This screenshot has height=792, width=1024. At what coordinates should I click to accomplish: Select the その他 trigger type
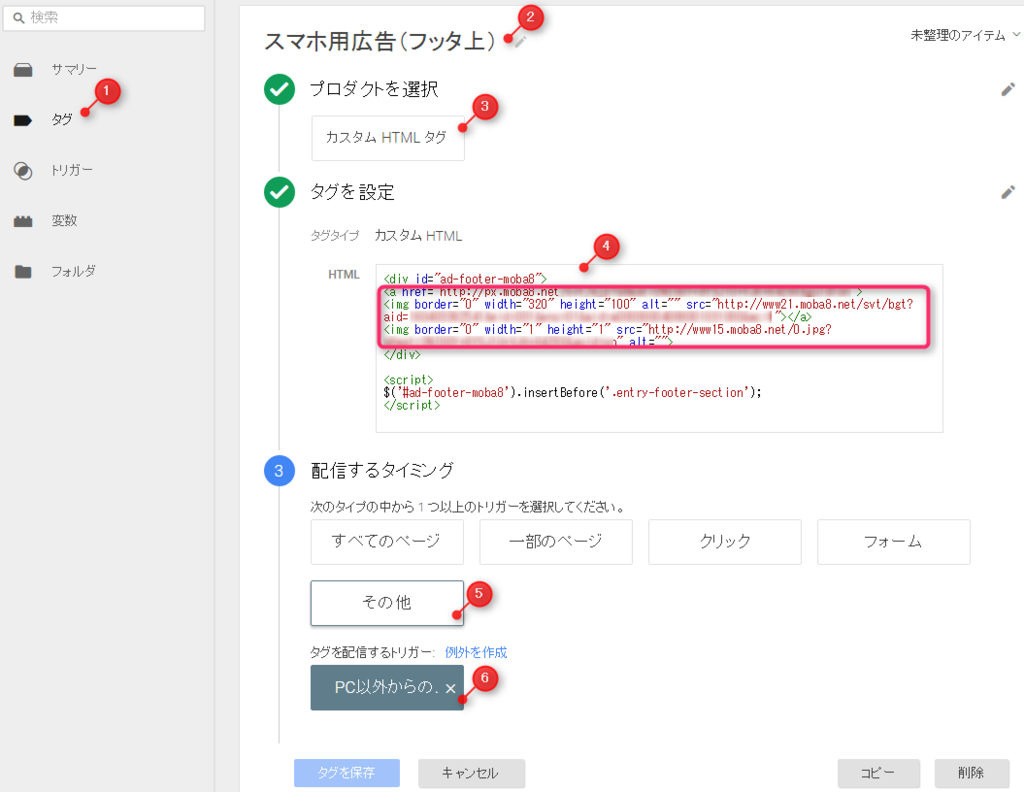pos(387,602)
